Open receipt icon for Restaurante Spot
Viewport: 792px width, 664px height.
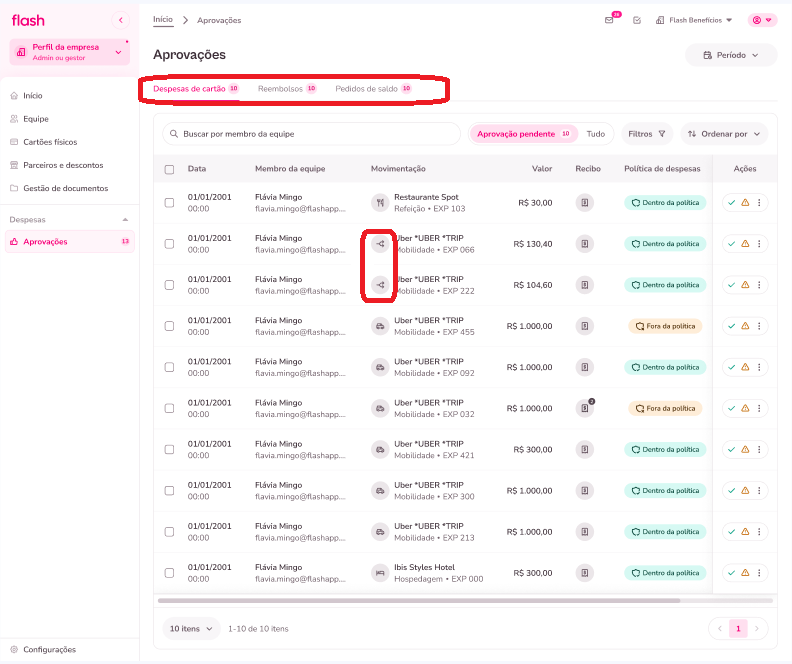[x=584, y=202]
